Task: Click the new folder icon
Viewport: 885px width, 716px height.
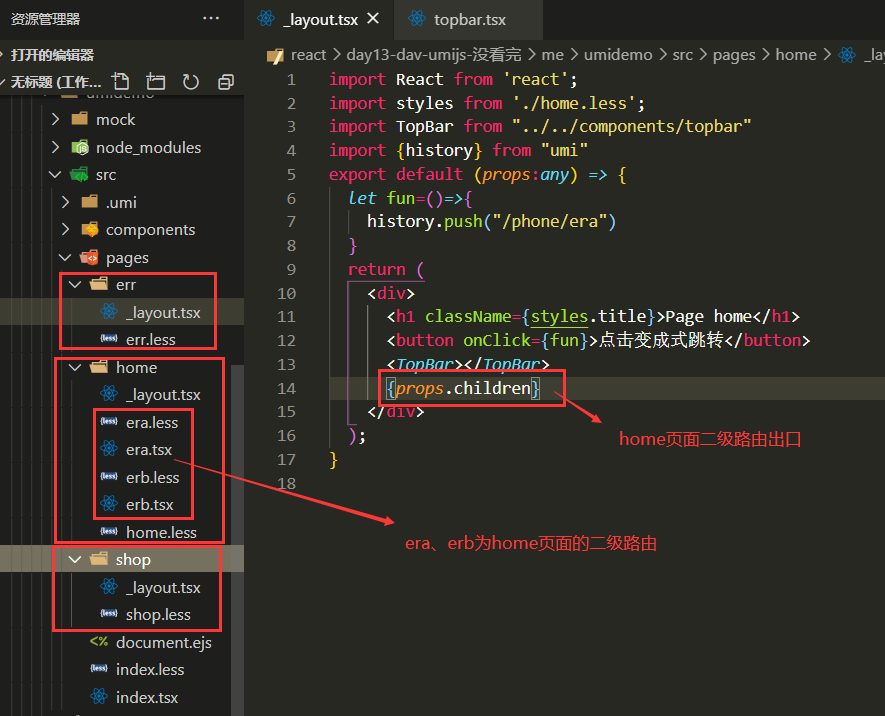Action: tap(155, 82)
